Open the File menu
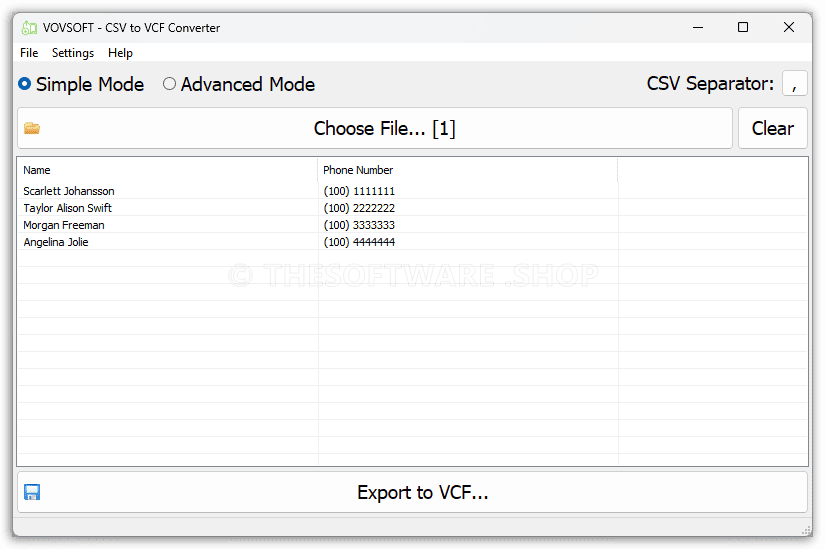This screenshot has width=825, height=549. click(29, 53)
